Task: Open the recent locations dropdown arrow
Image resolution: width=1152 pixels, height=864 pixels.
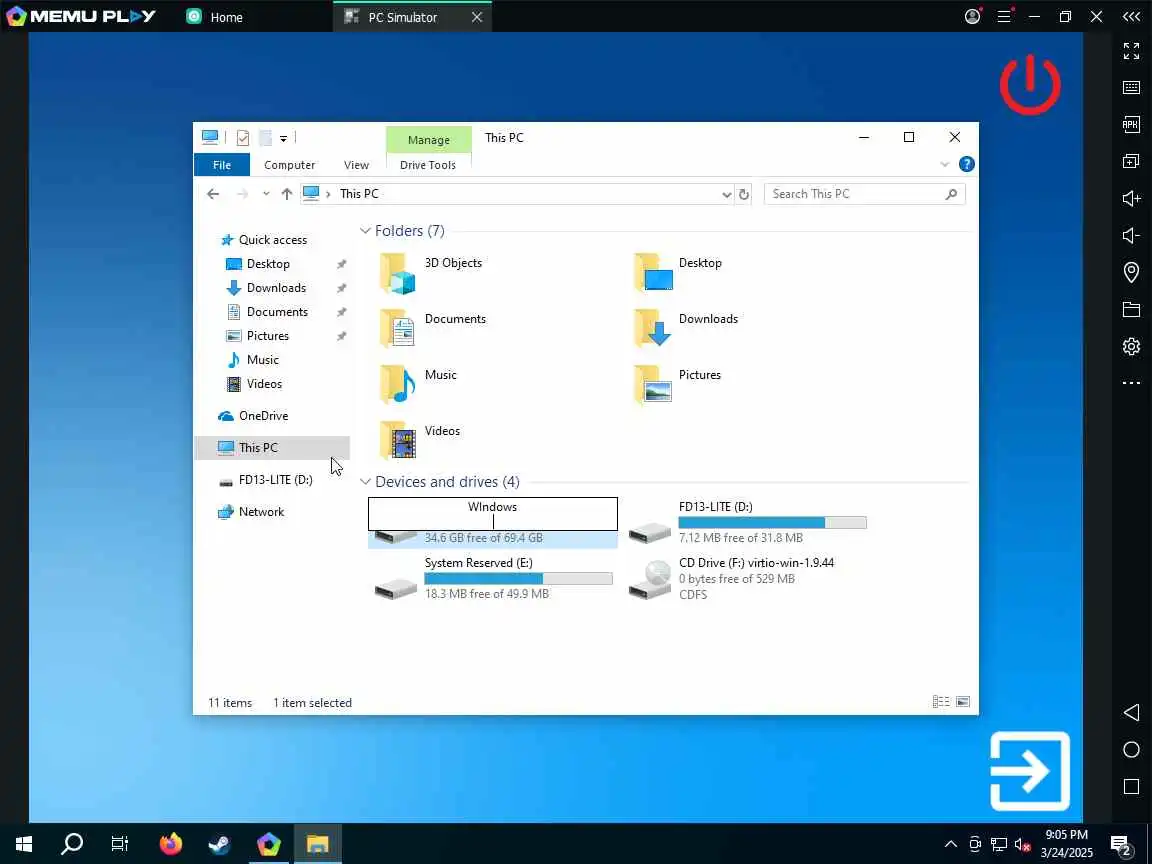Action: click(x=266, y=194)
